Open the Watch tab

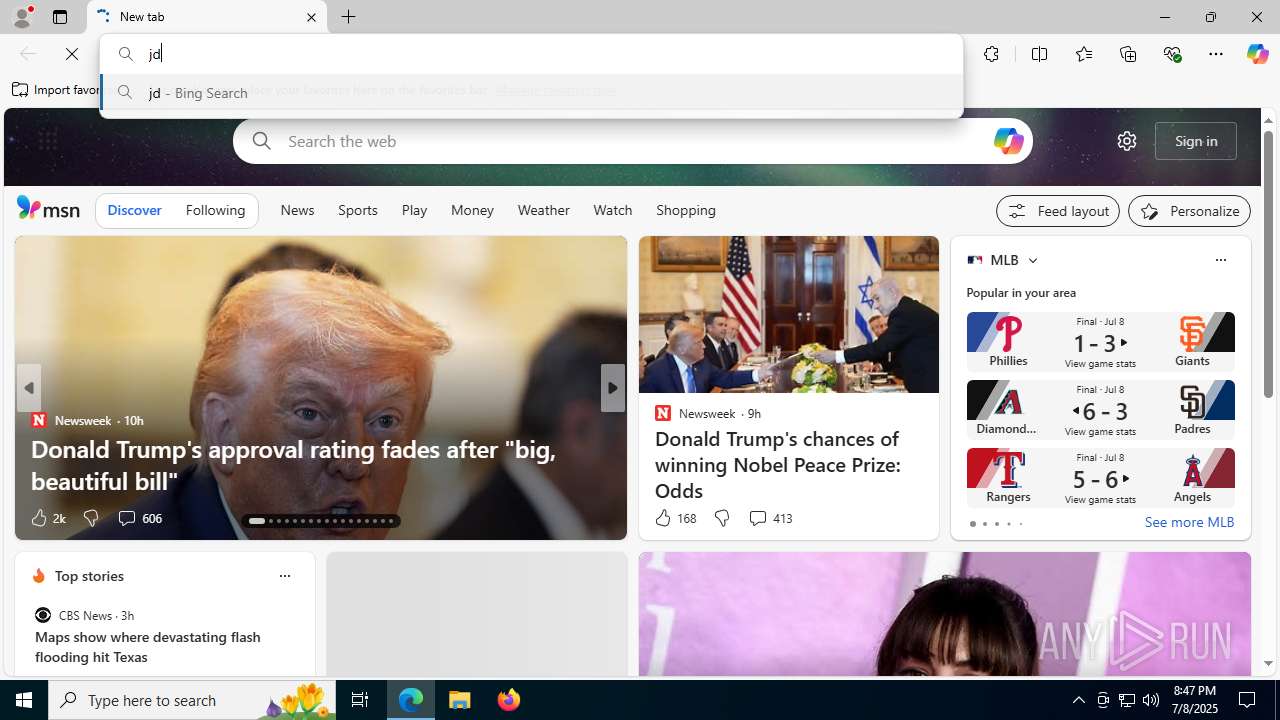tap(612, 210)
